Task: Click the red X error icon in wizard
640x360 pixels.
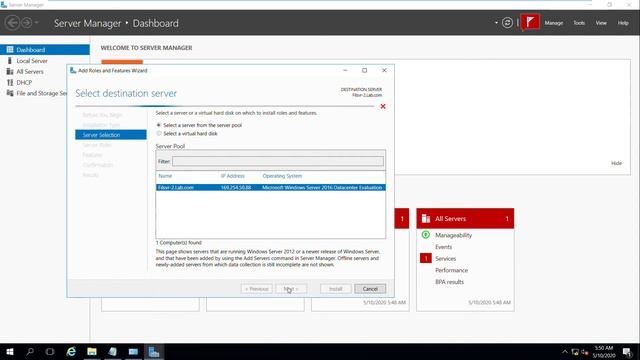Action: point(383,106)
